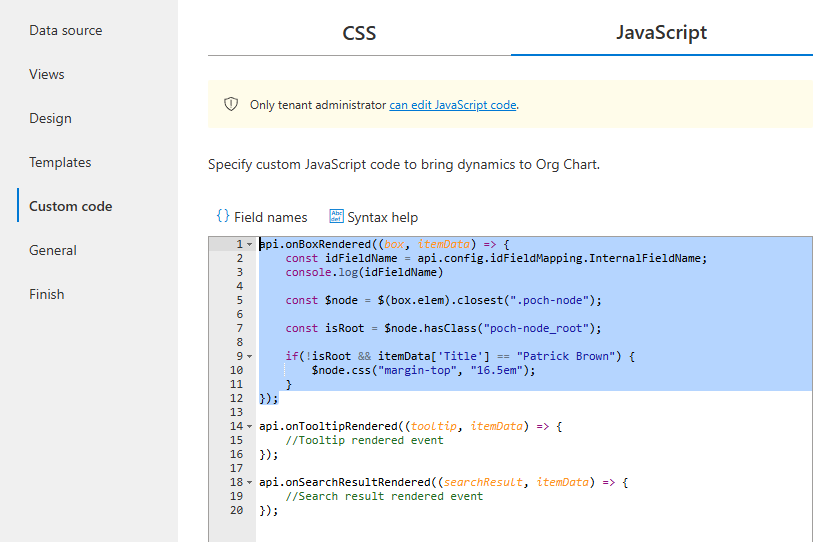Click the shield icon in warning banner
Screen dimensions: 836x542
point(231,104)
